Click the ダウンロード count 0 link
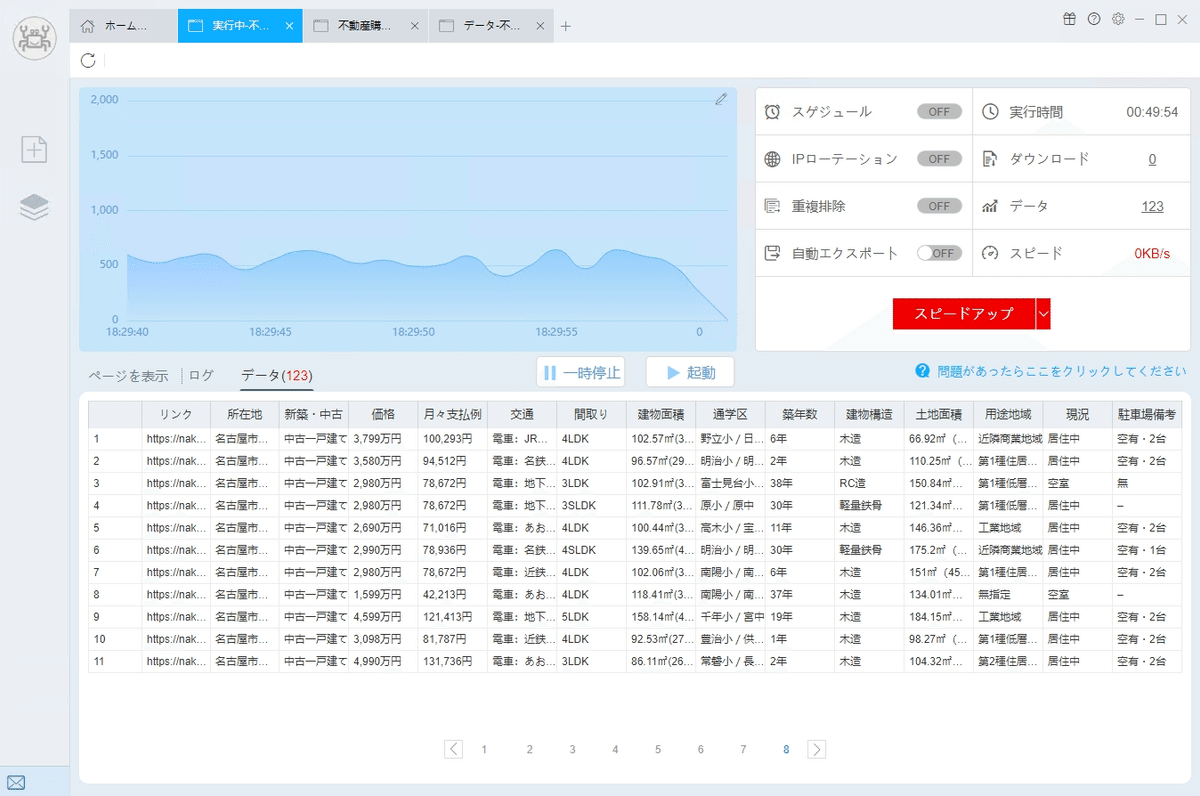Image resolution: width=1200 pixels, height=796 pixels. pyautogui.click(x=1152, y=159)
